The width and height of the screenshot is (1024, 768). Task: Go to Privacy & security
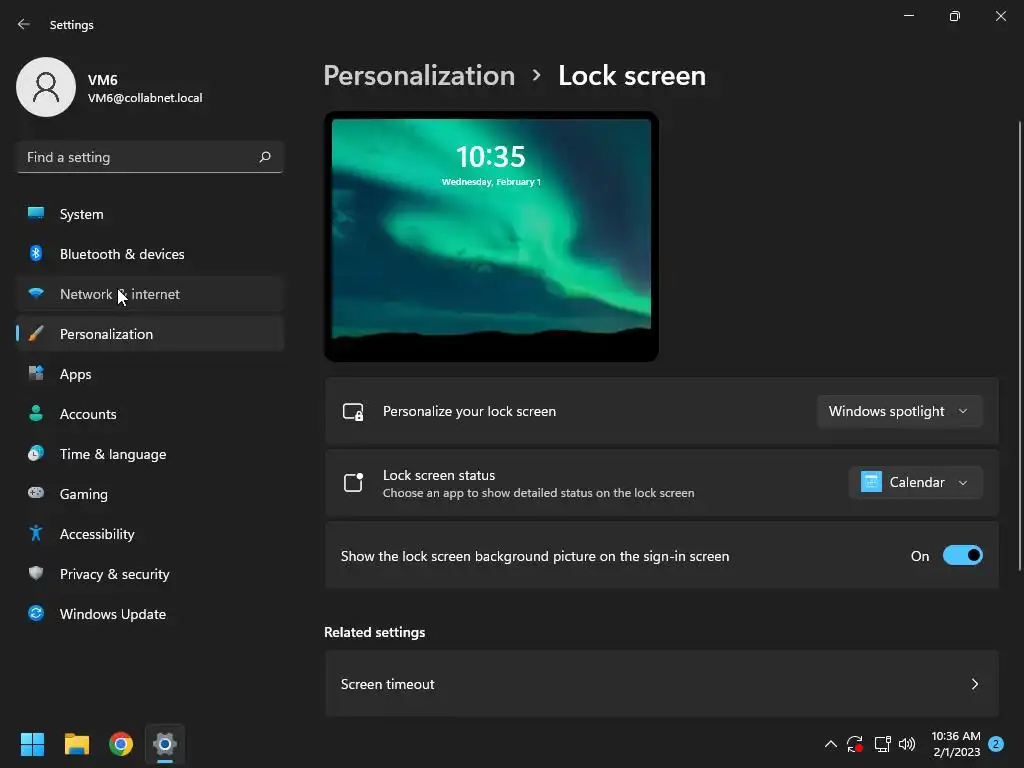(x=150, y=574)
